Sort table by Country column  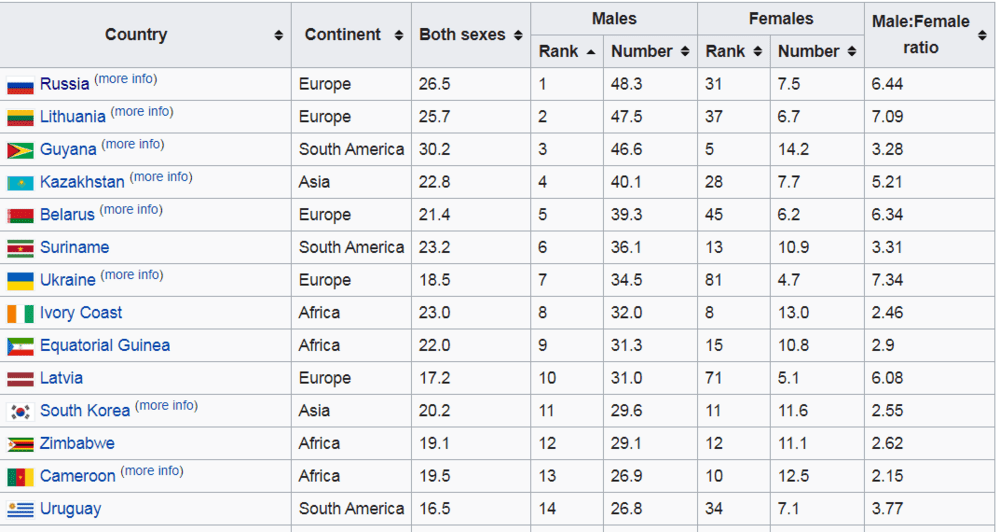[x=278, y=35]
